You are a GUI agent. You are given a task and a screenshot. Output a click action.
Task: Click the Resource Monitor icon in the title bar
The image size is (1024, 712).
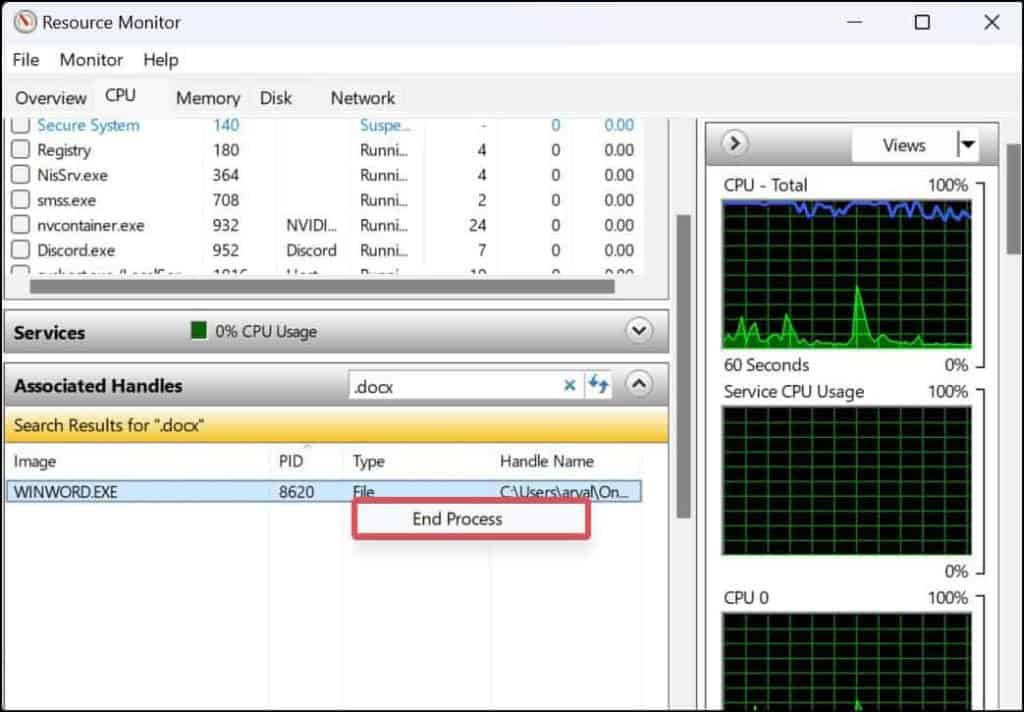(23, 22)
